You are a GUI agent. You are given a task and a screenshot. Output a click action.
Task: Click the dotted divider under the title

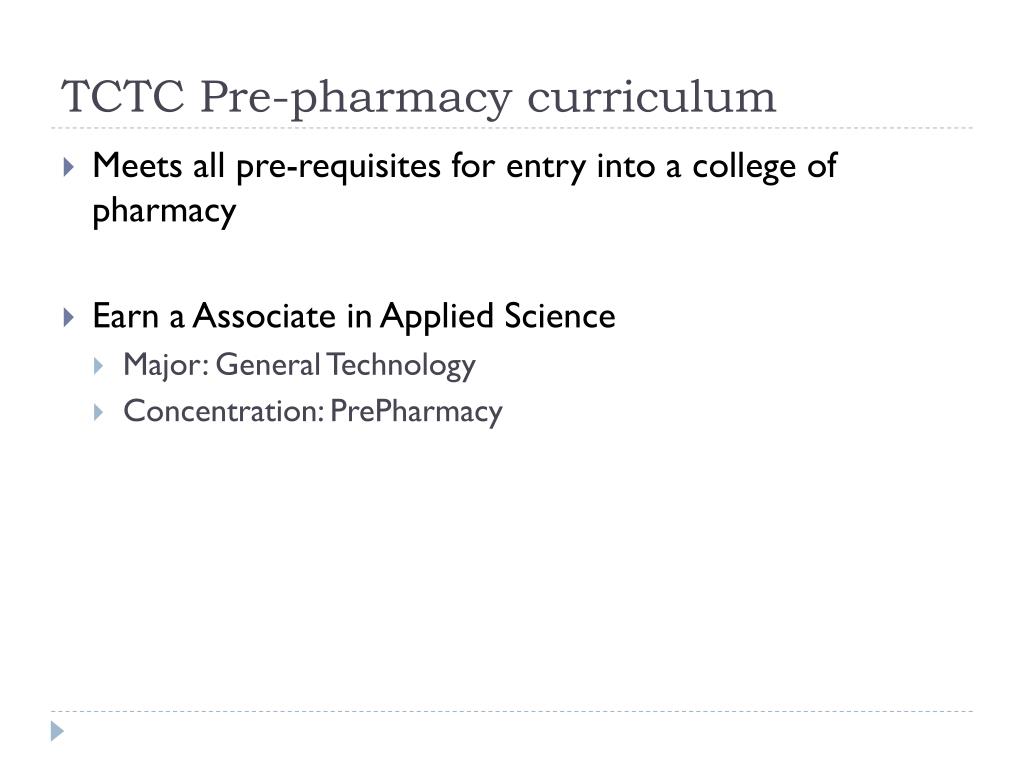click(512, 128)
